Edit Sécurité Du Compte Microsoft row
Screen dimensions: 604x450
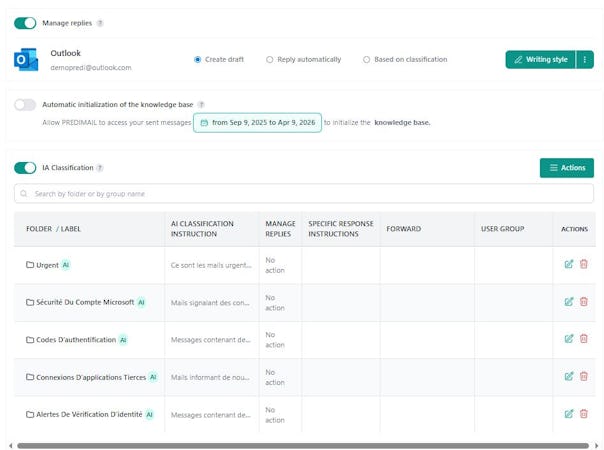coord(569,301)
